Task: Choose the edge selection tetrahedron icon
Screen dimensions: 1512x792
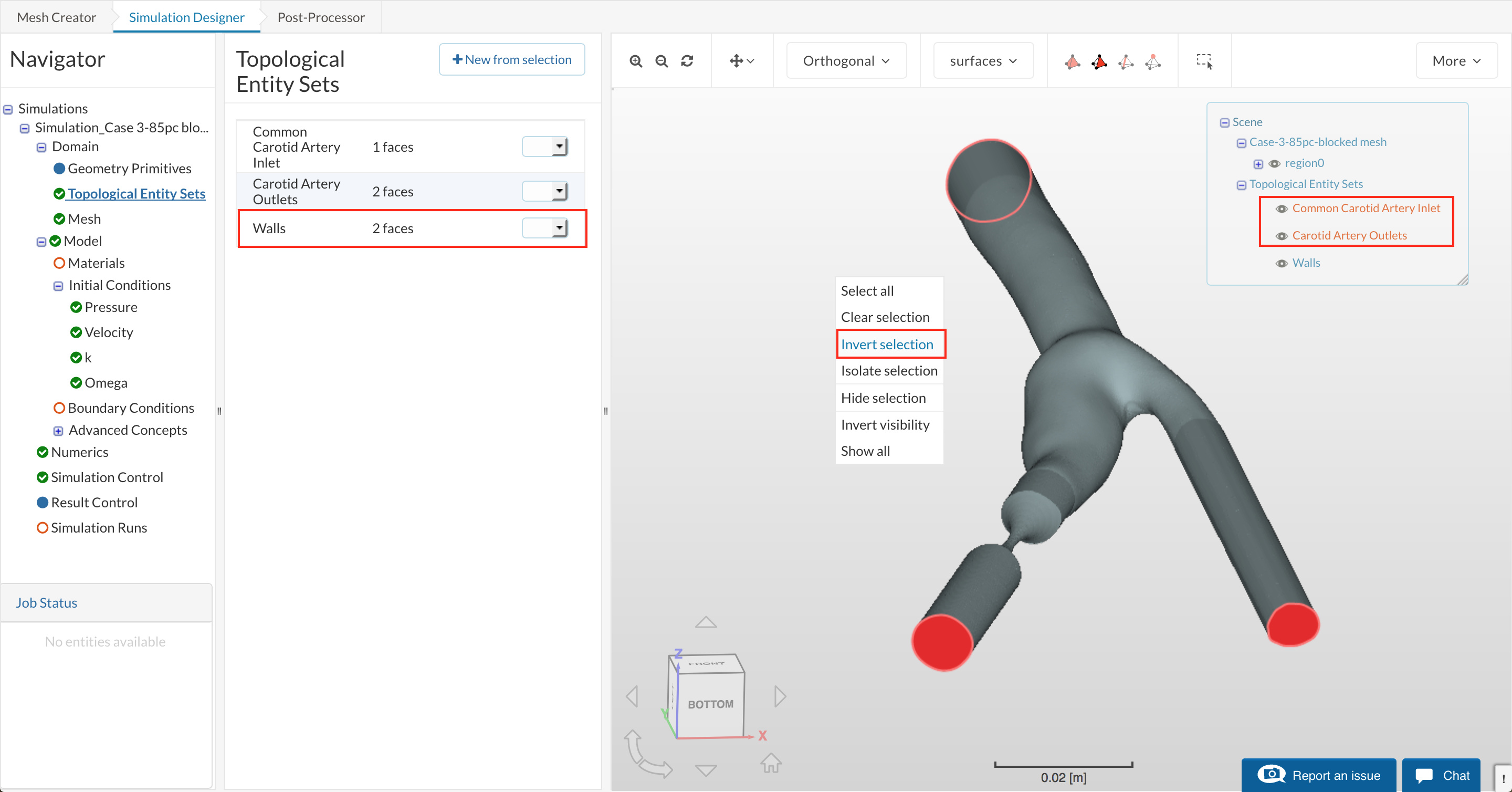Action: tap(1126, 61)
